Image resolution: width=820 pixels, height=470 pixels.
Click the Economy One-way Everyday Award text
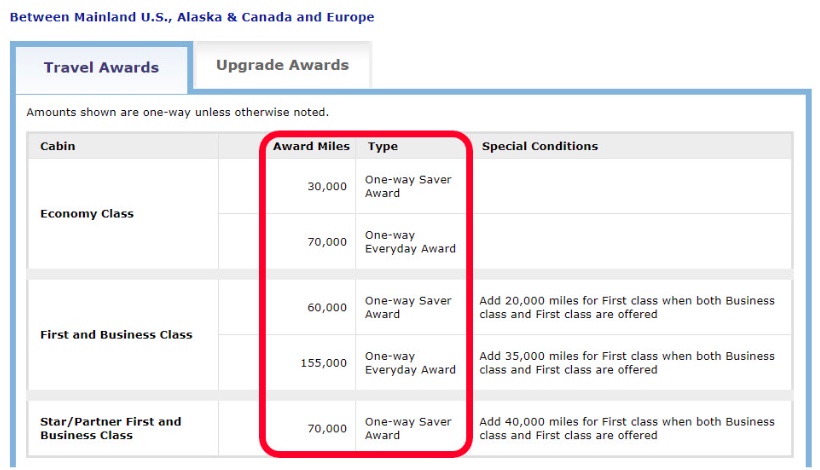coord(410,242)
